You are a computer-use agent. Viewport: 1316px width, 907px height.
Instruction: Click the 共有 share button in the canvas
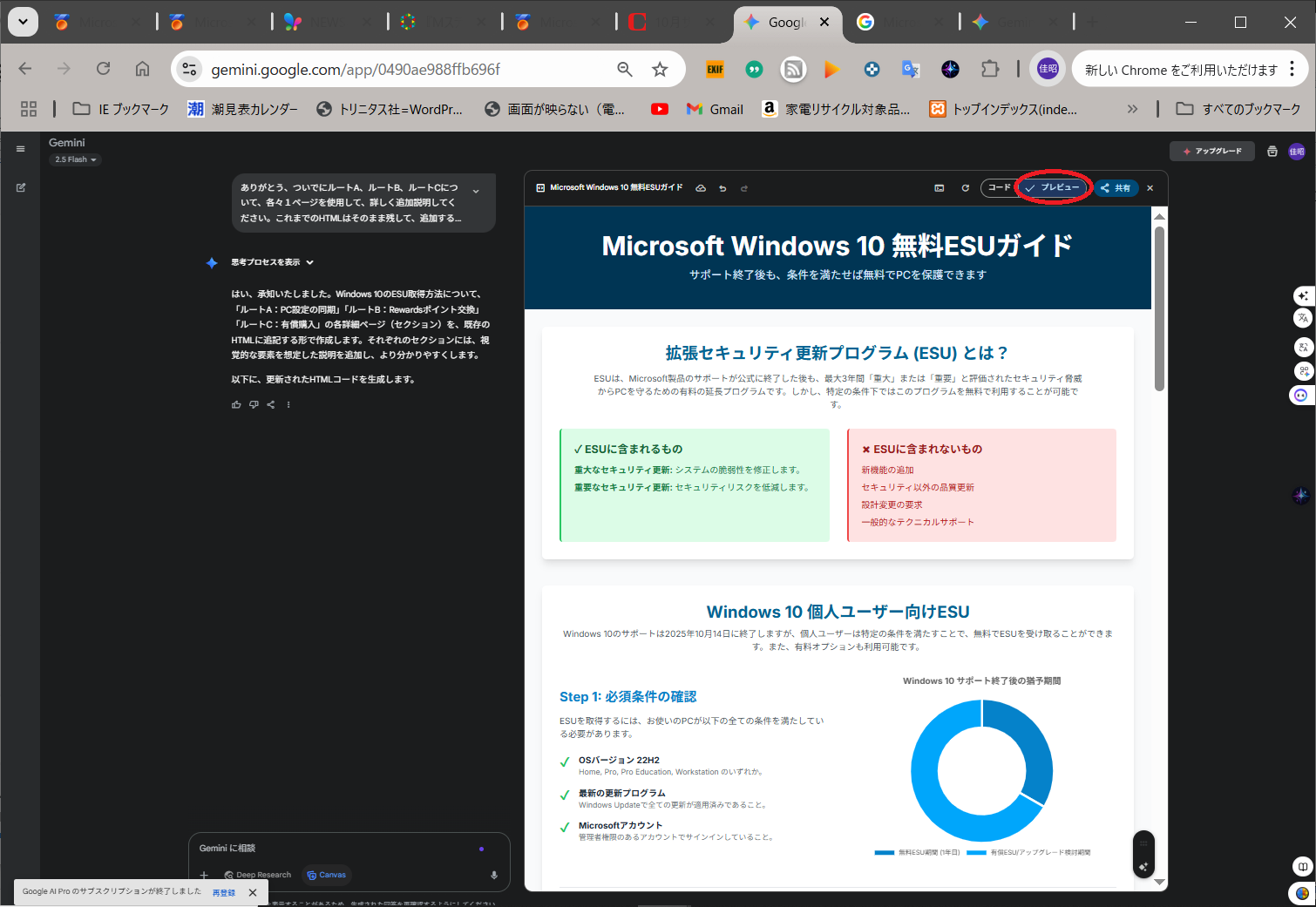(1116, 188)
